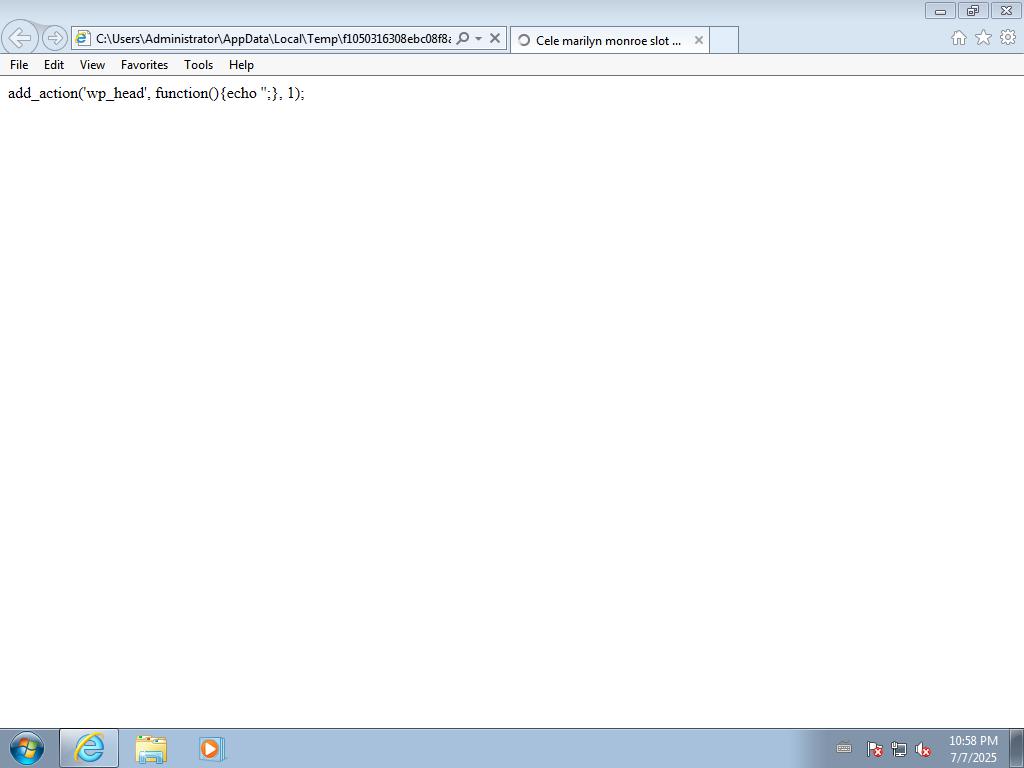The image size is (1024, 768).
Task: Open the Help menu
Action: [241, 65]
